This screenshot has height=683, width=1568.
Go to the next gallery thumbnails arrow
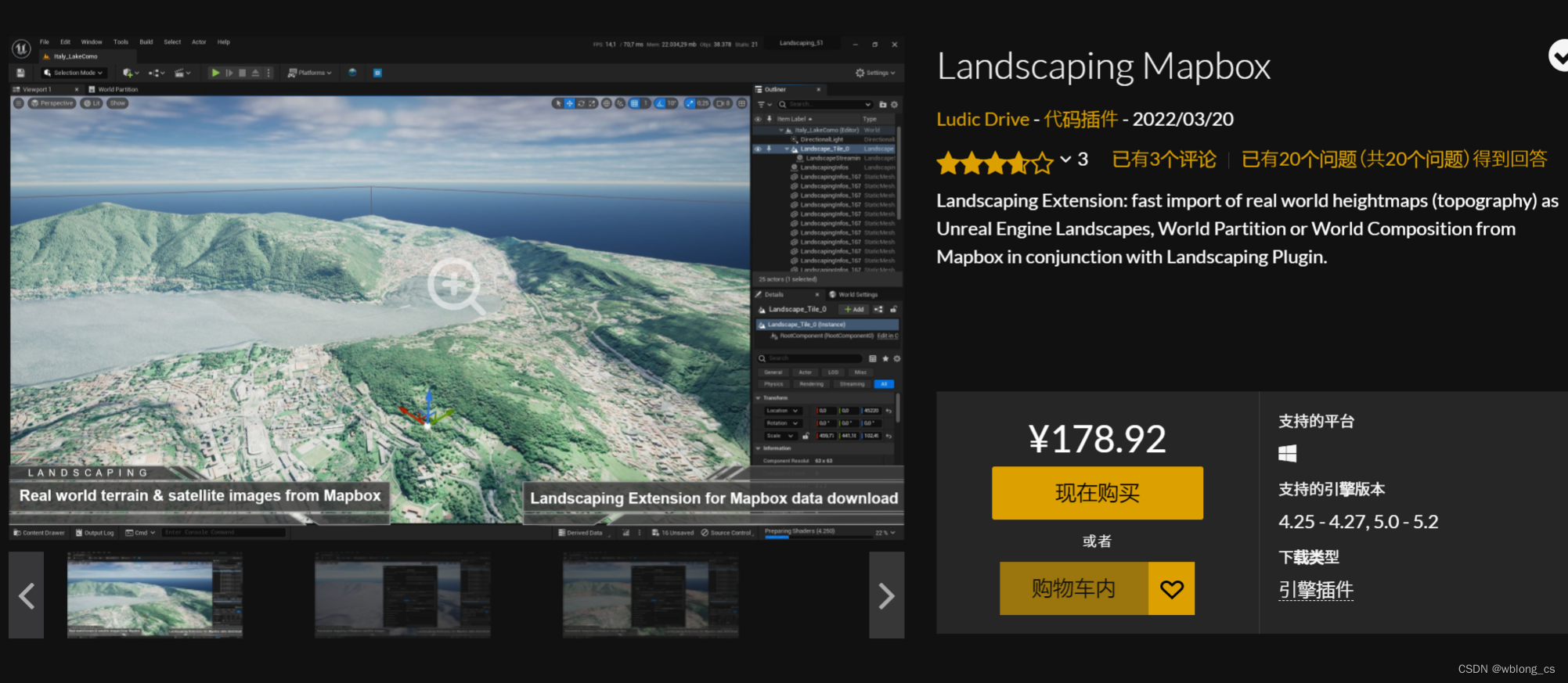[886, 595]
